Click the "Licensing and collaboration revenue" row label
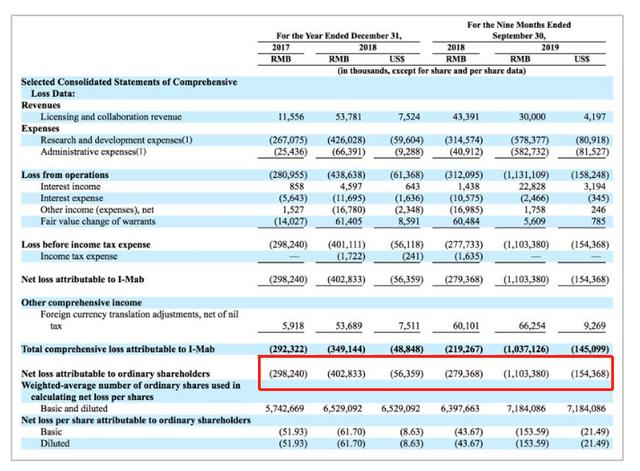 pyautogui.click(x=110, y=117)
